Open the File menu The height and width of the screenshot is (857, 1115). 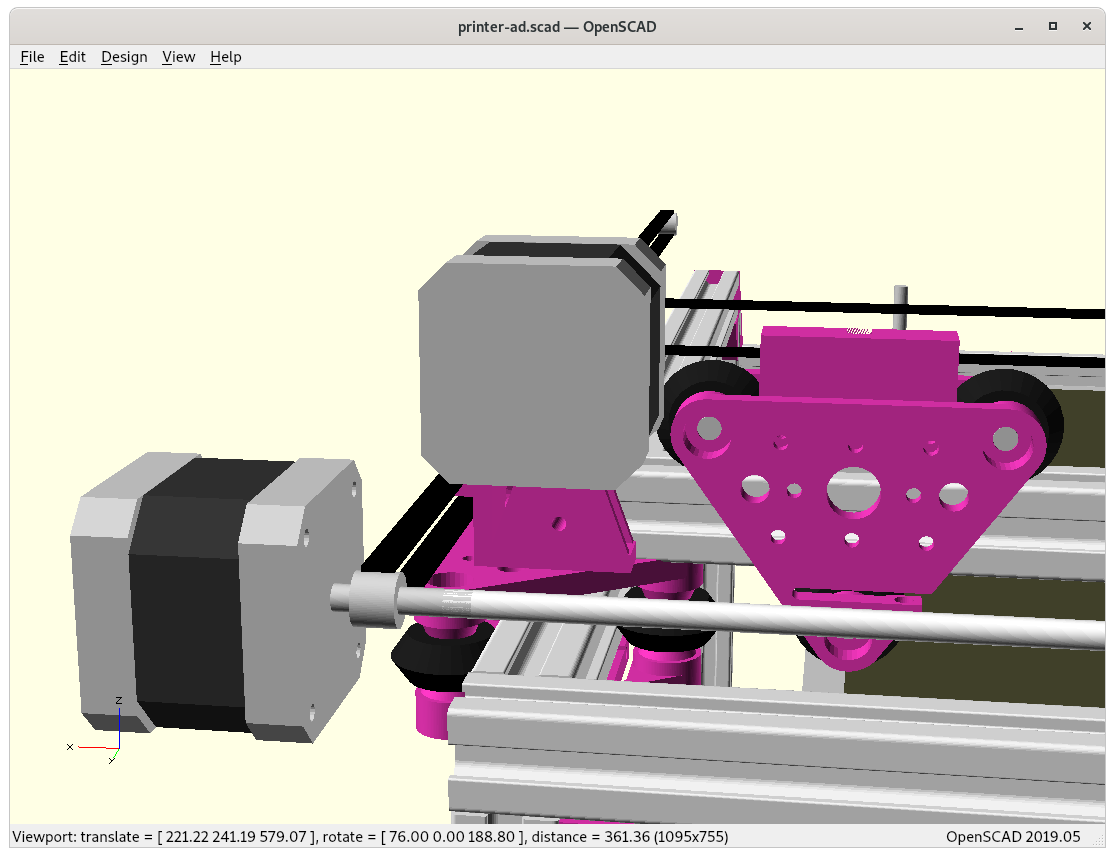click(32, 57)
